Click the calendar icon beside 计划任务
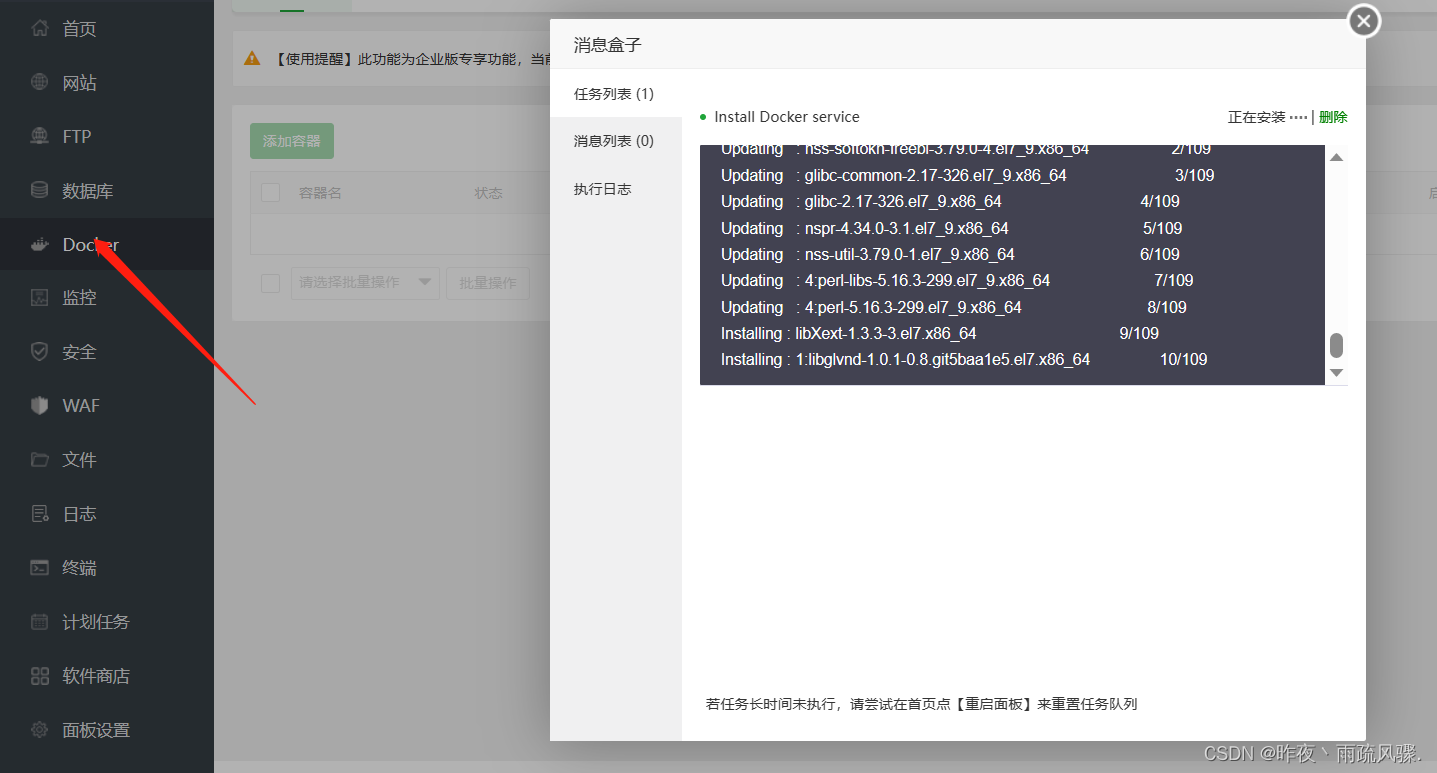The image size is (1437, 773). [x=40, y=622]
